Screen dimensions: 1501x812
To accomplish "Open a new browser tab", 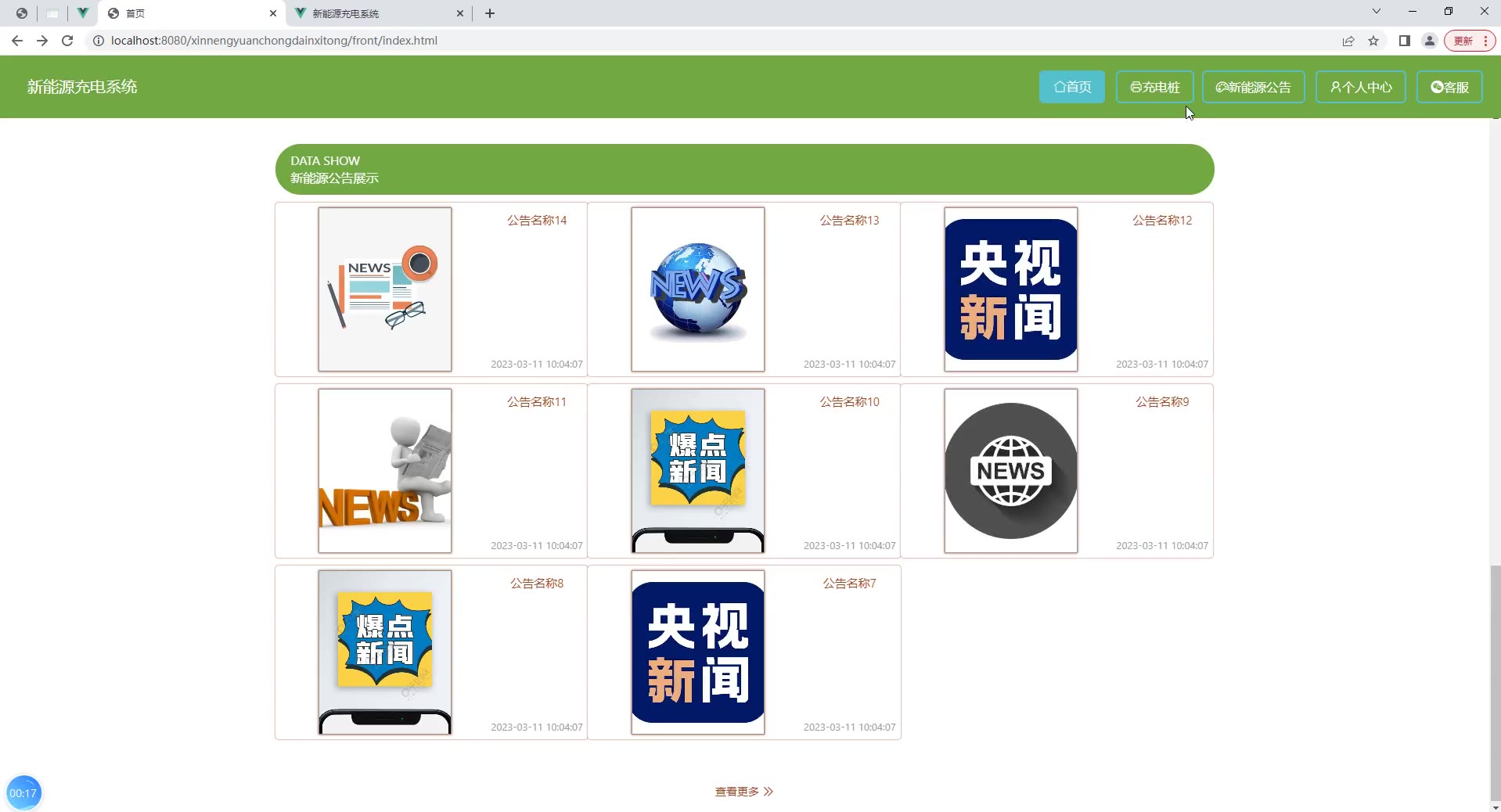I will pos(490,13).
